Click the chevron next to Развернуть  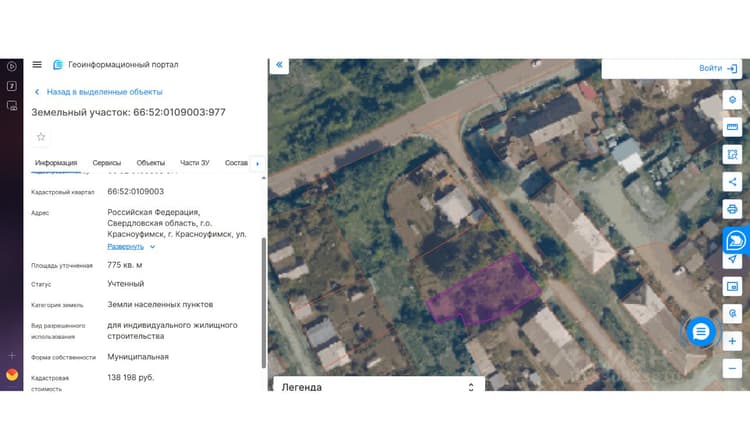[153, 247]
